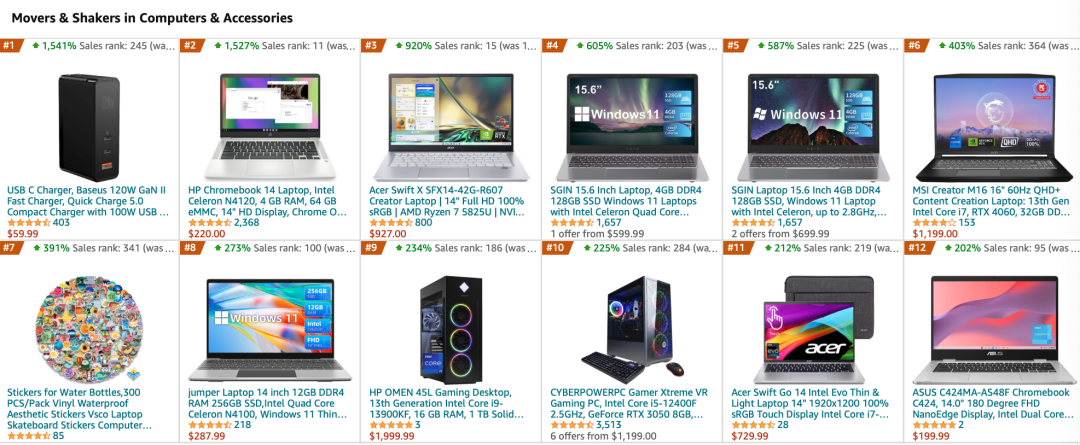Screen dimensions: 1080x445
Task: Click the HP Chromebook 14 laptop picture
Action: (x=269, y=125)
